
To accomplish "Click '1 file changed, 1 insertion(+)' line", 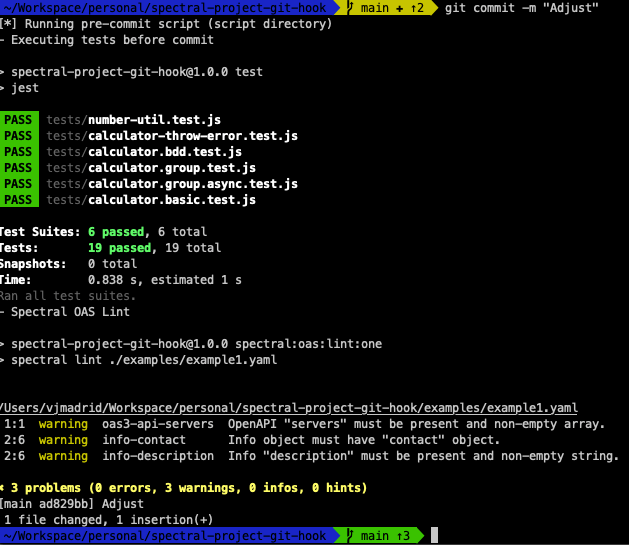I will click(109, 520).
